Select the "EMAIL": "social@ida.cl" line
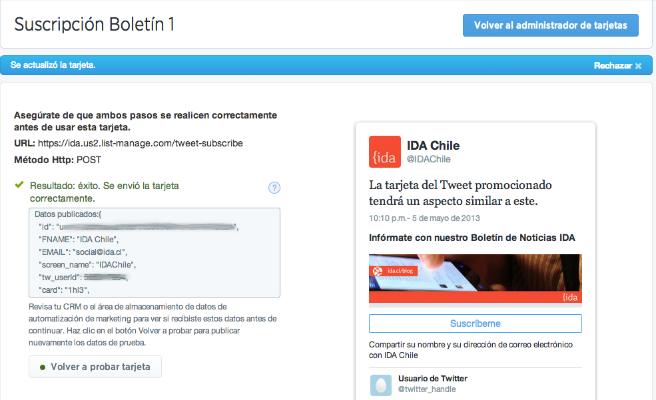This screenshot has width=656, height=400. pyautogui.click(x=82, y=252)
